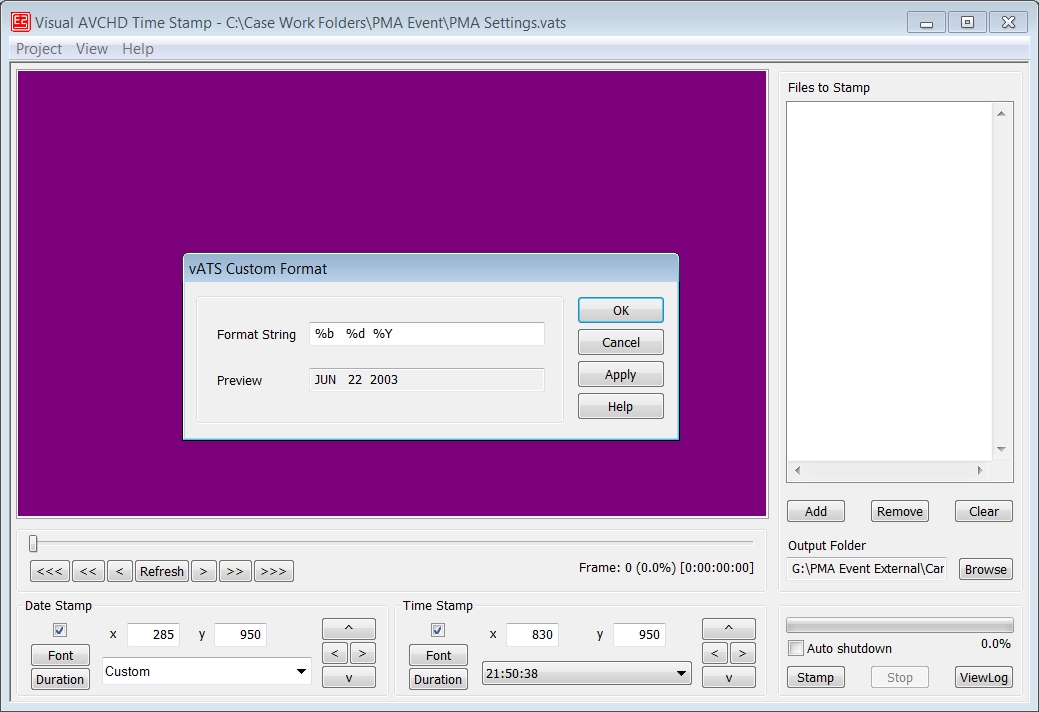Remove selected file from stamp list

(x=900, y=511)
